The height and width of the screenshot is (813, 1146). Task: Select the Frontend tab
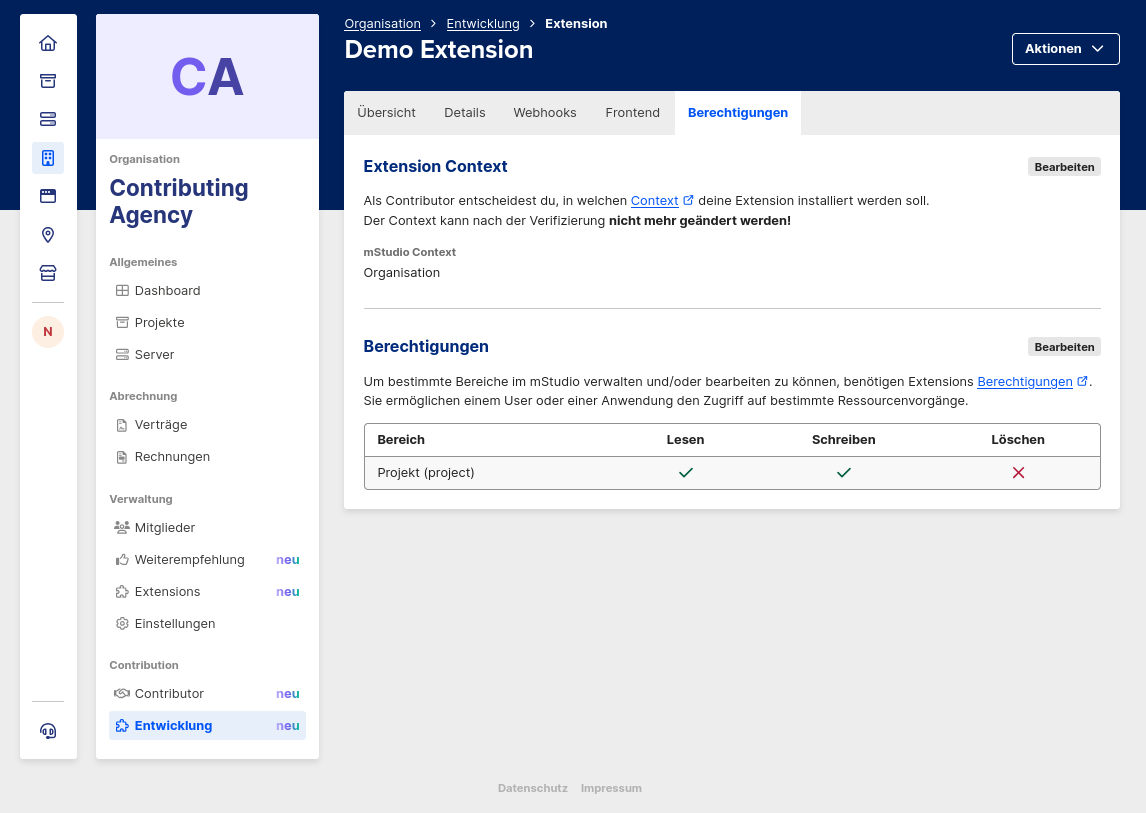point(632,113)
